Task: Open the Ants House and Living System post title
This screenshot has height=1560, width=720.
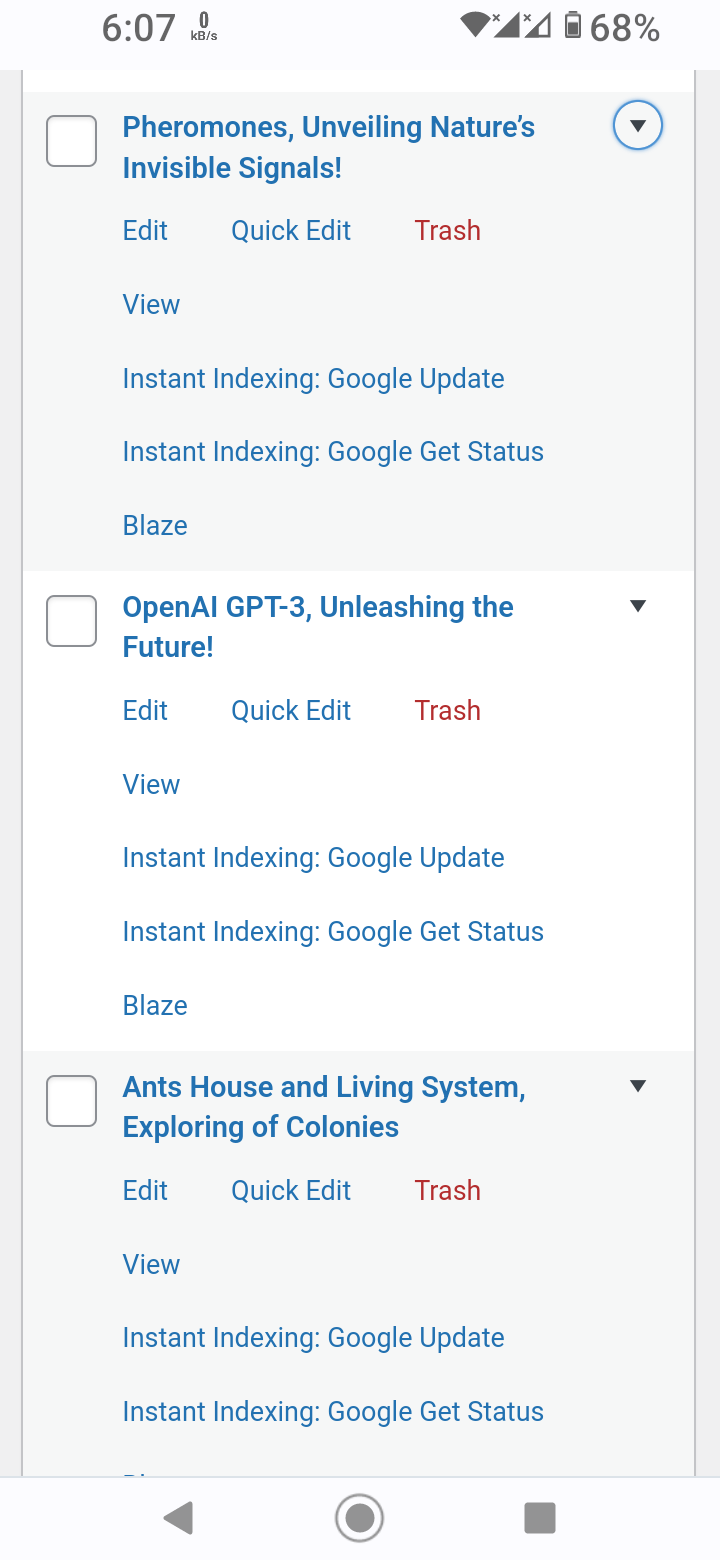Action: click(324, 1107)
